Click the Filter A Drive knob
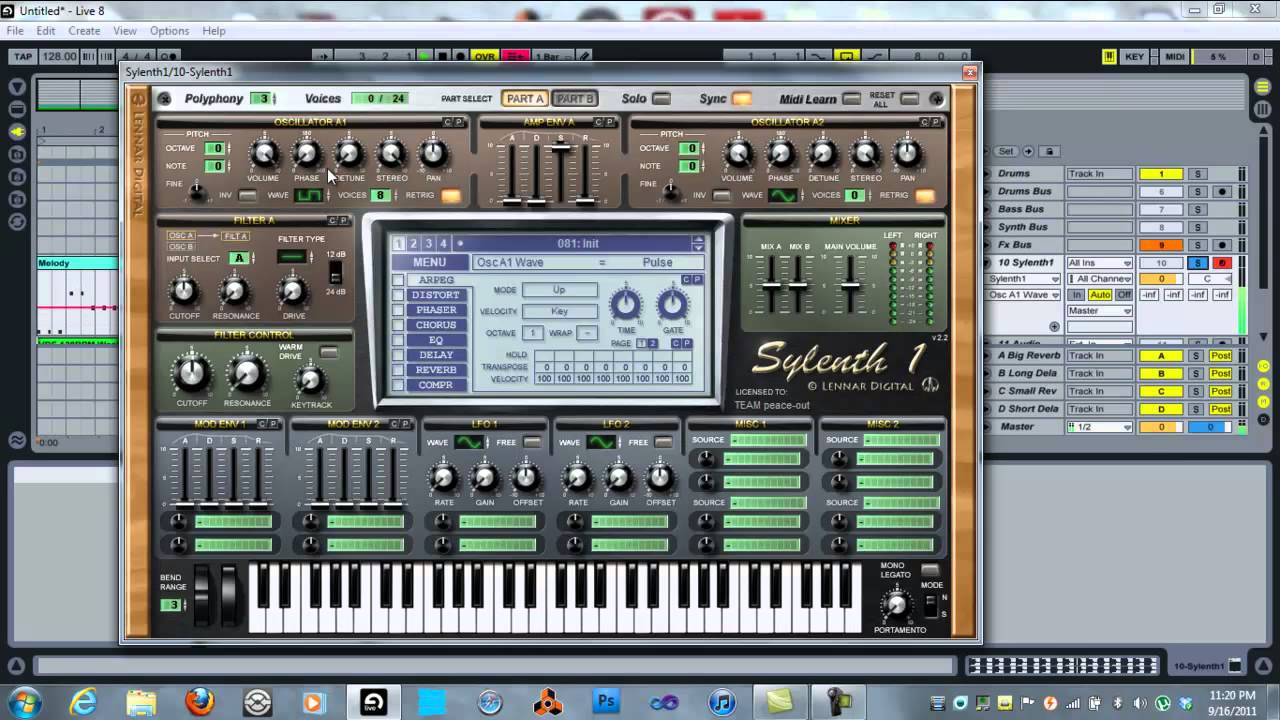This screenshot has width=1280, height=720. (293, 291)
